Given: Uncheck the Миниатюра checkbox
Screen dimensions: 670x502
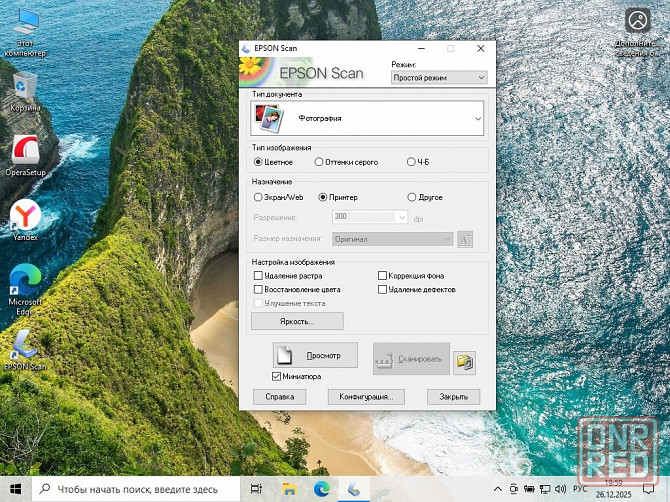Looking at the screenshot, I should click(x=277, y=376).
